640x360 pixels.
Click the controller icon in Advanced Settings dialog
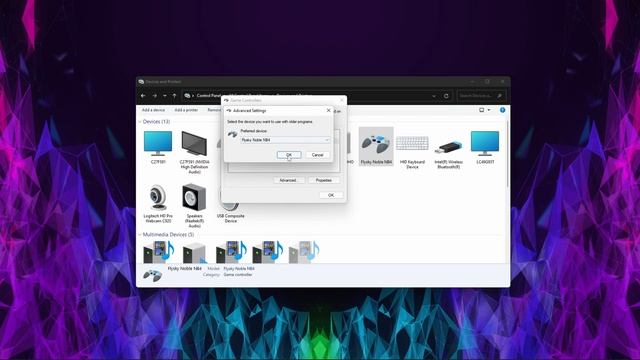click(232, 134)
